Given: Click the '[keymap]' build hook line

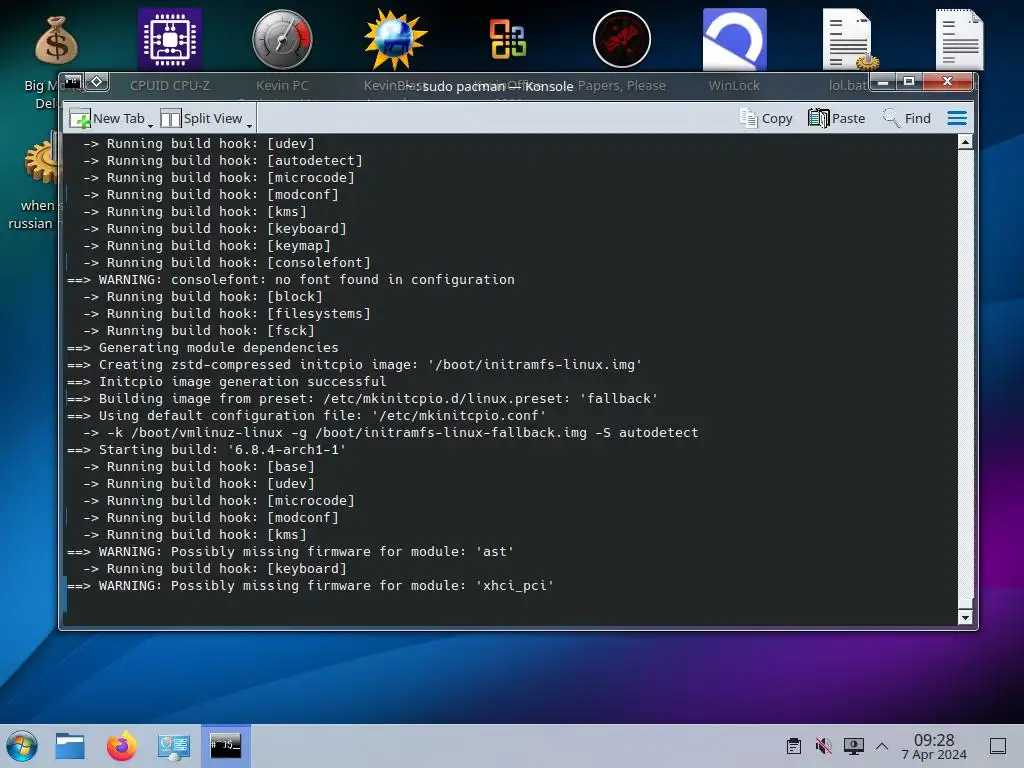Looking at the screenshot, I should [x=206, y=246].
